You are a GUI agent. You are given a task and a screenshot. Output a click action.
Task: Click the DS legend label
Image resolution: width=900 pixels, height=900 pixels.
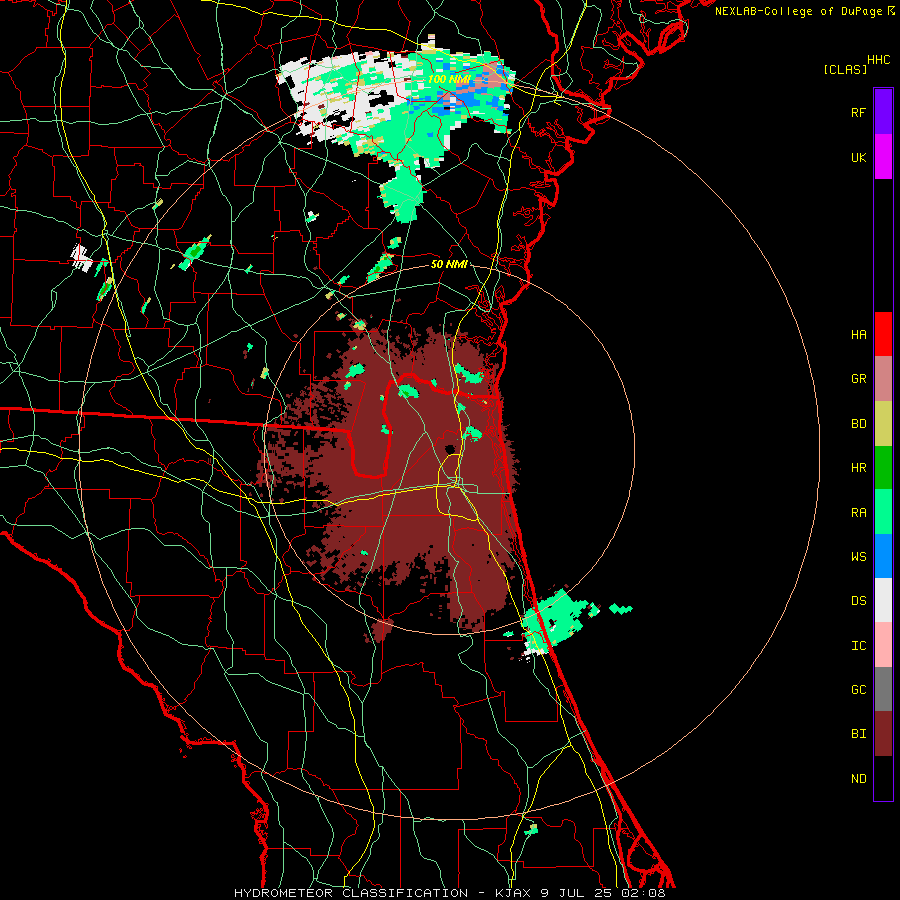click(858, 601)
